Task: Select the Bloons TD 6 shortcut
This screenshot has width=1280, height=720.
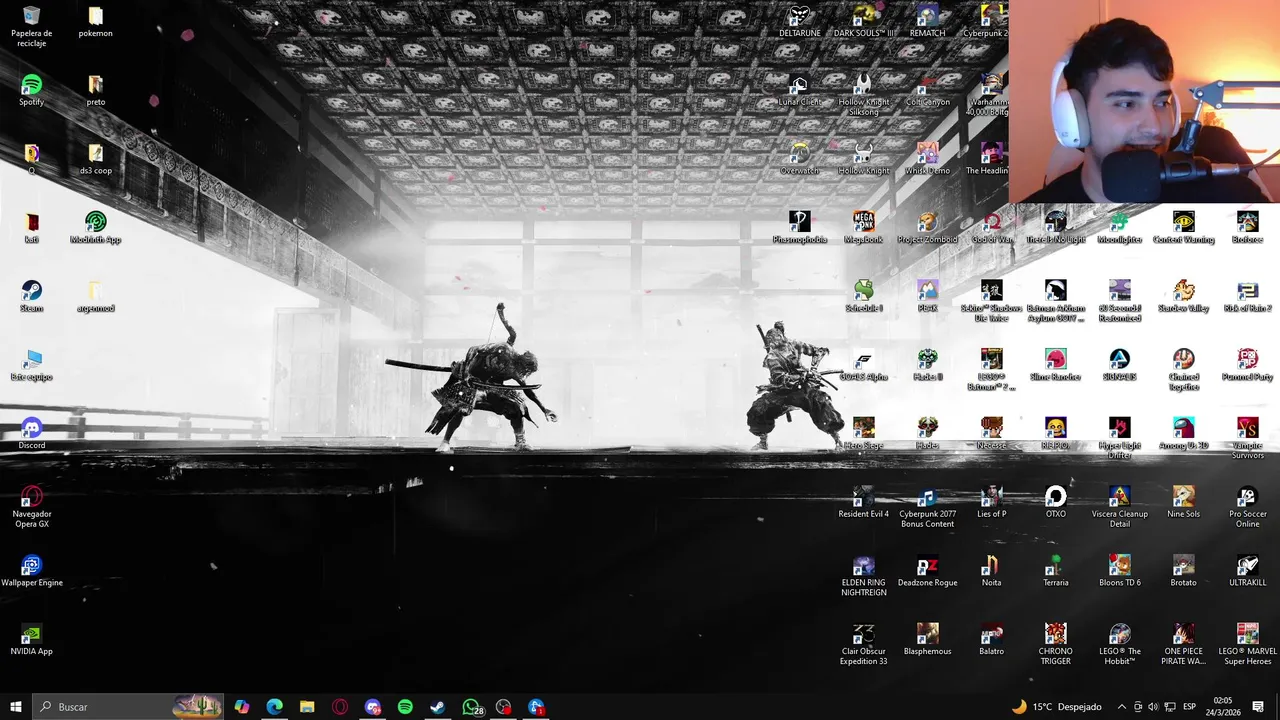Action: coord(1119,571)
